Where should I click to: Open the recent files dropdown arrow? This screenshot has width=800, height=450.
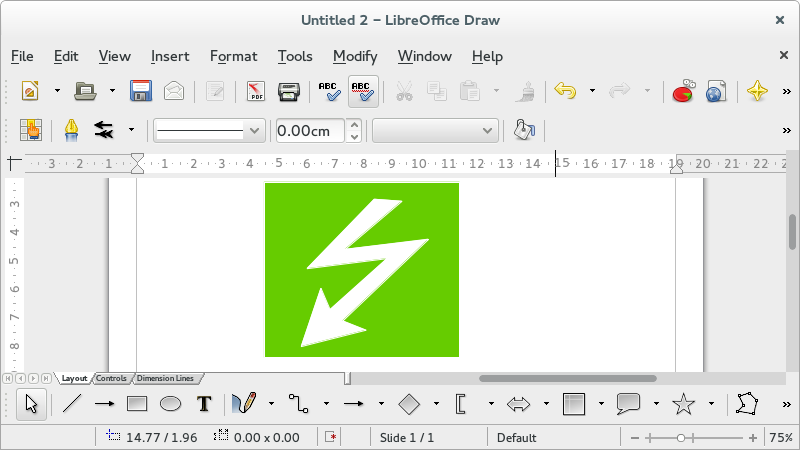(x=112, y=91)
